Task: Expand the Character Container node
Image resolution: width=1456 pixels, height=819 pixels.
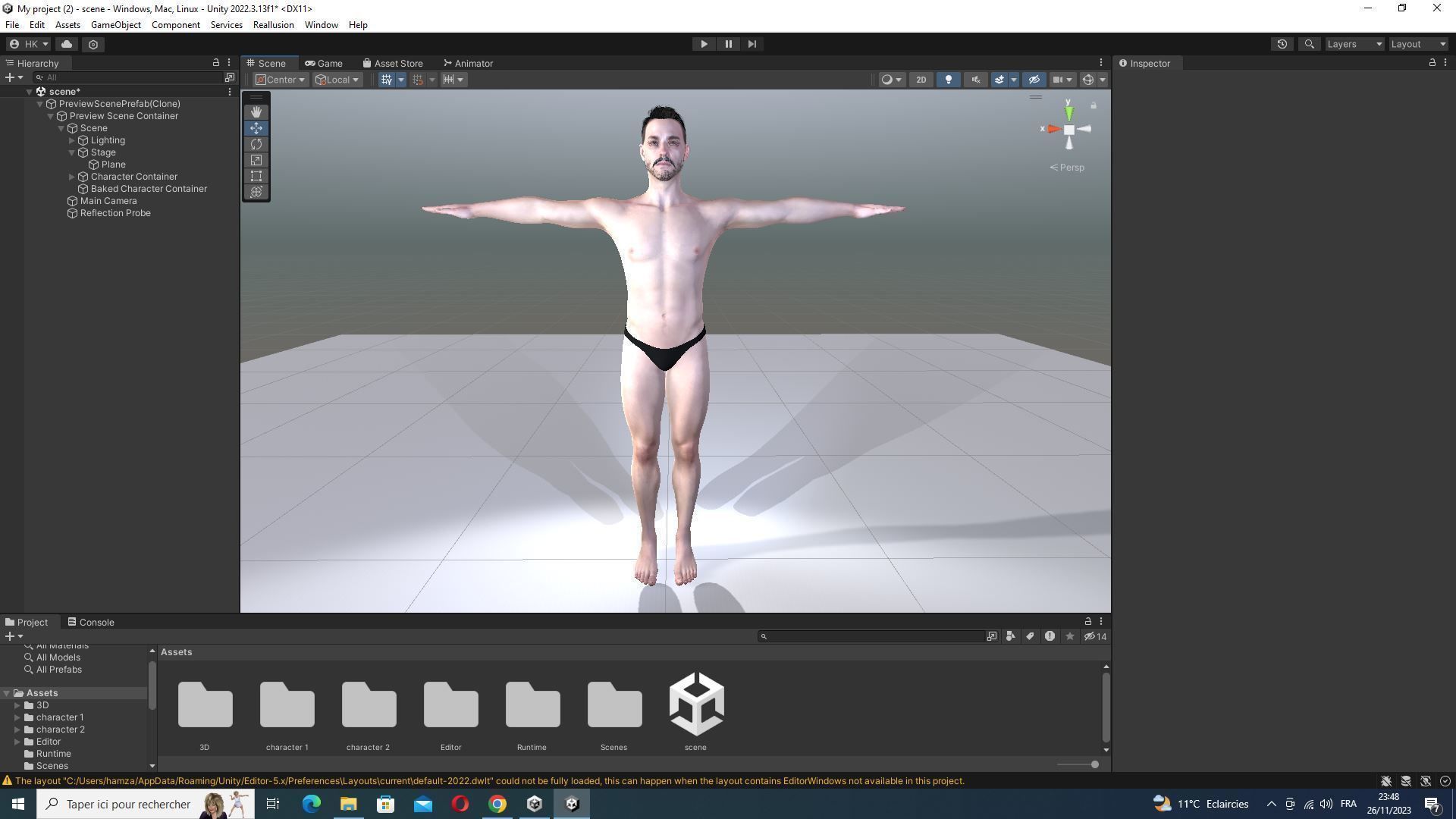Action: click(72, 177)
